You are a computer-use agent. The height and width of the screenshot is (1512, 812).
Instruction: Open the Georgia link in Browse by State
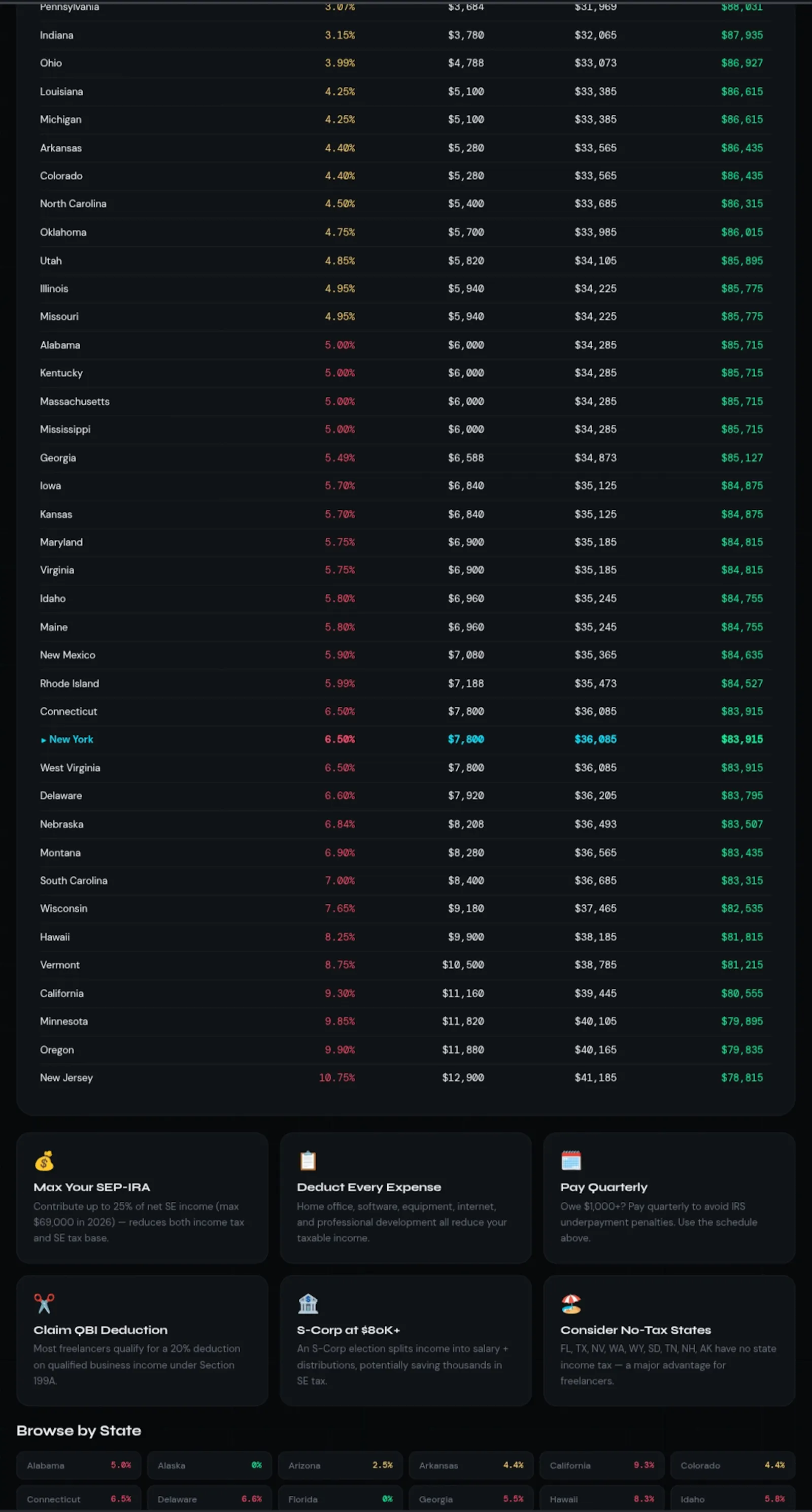471,1498
